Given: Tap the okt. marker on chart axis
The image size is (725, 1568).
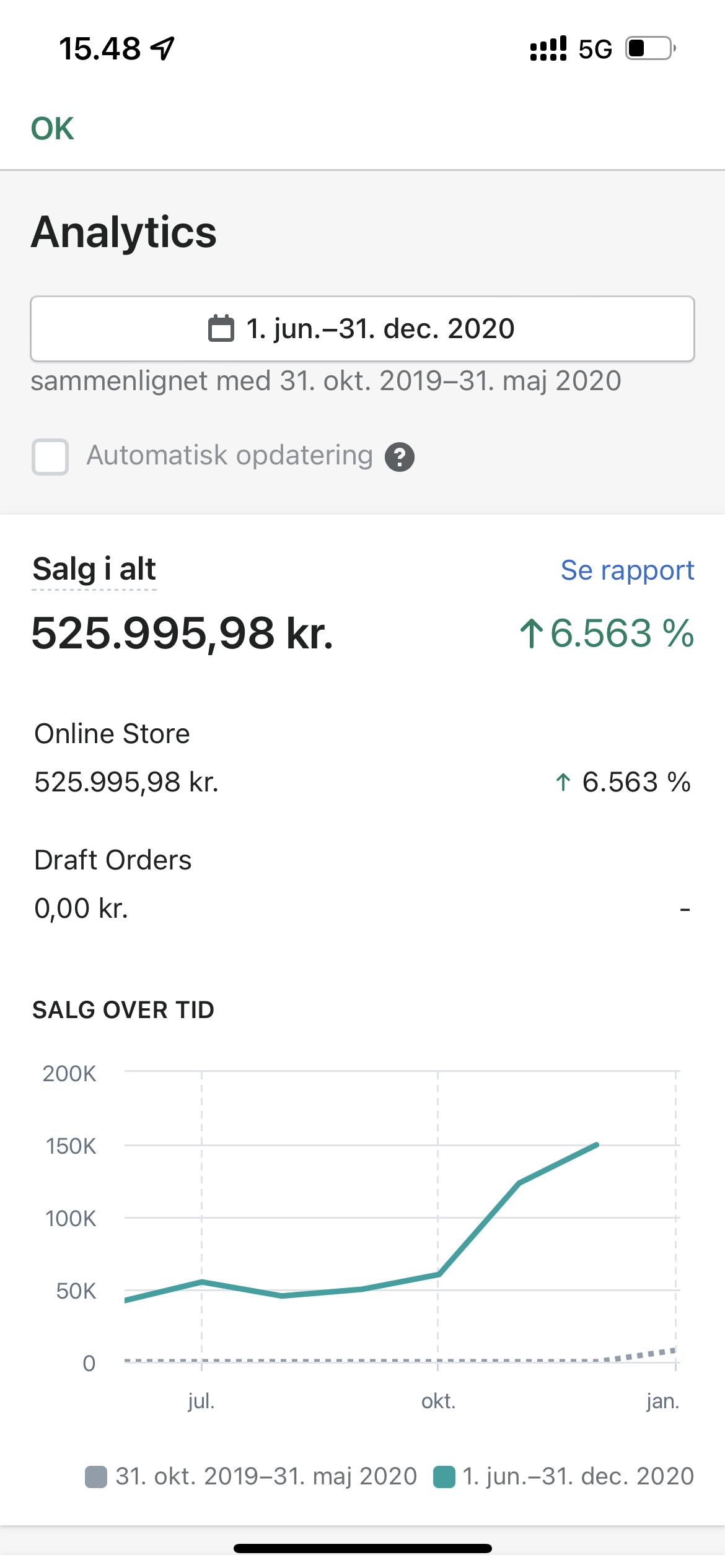Looking at the screenshot, I should pos(438,1401).
